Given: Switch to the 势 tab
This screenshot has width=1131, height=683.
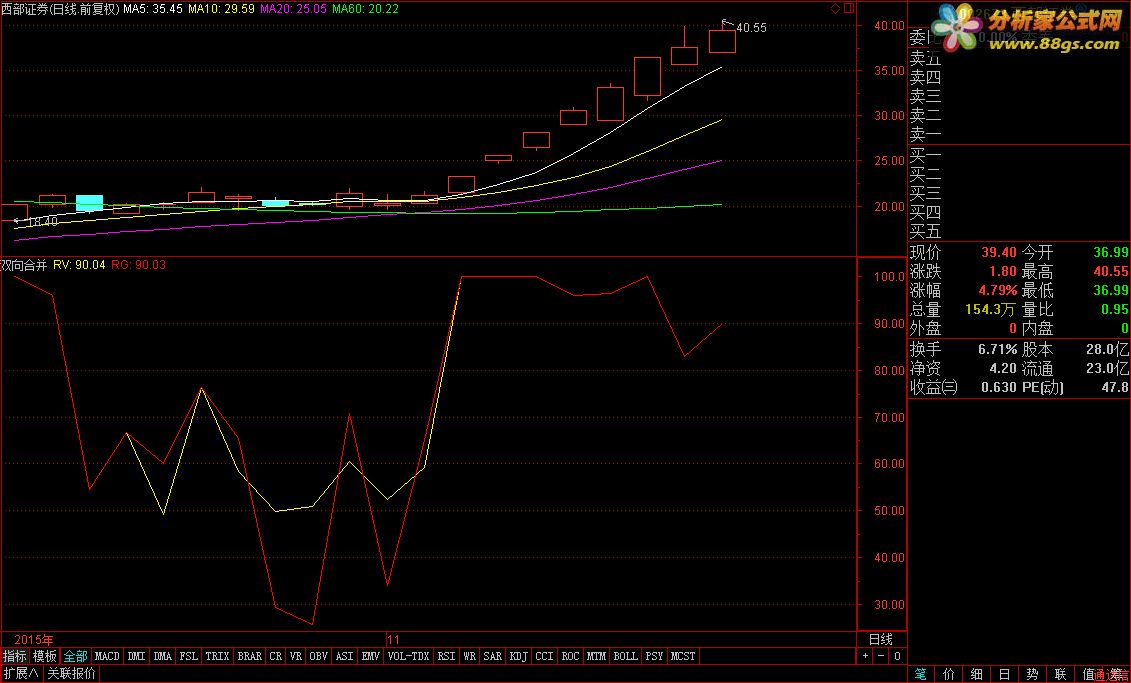Looking at the screenshot, I should pyautogui.click(x=1032, y=674).
